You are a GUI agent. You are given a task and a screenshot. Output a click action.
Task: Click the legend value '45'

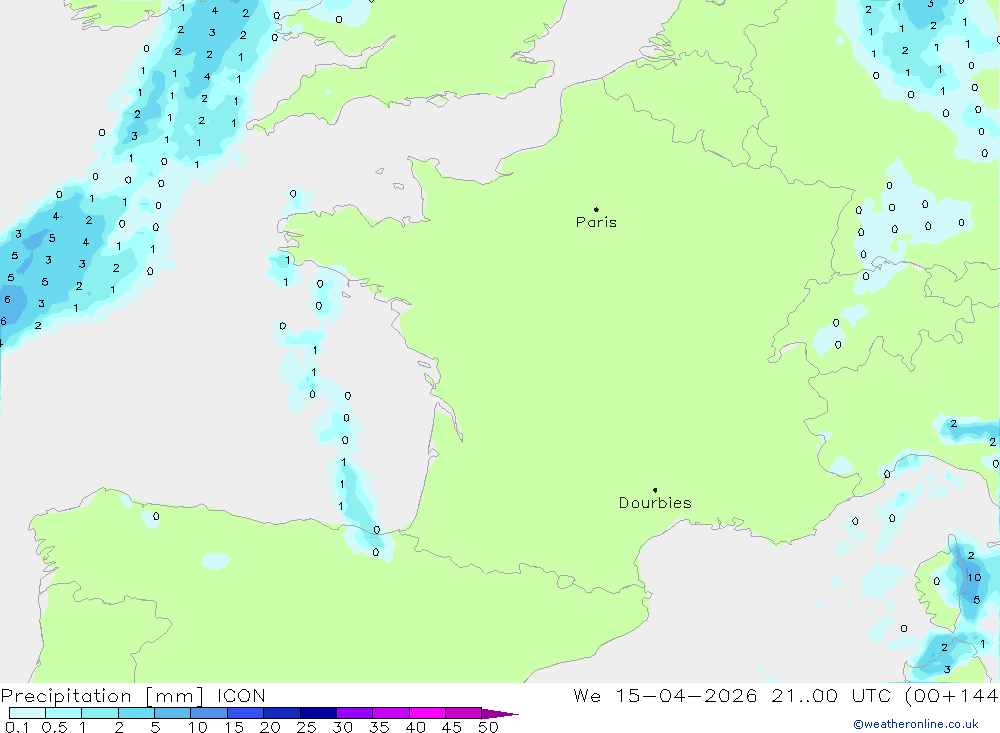452,727
